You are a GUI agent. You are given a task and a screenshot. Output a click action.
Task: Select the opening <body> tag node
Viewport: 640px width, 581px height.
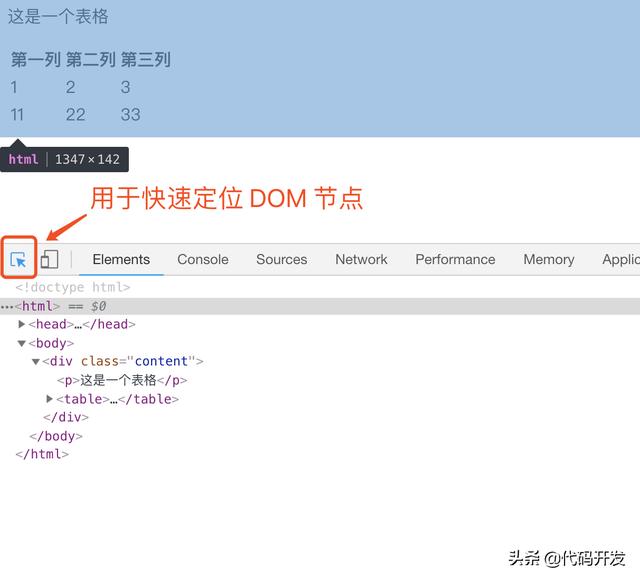pyautogui.click(x=51, y=343)
